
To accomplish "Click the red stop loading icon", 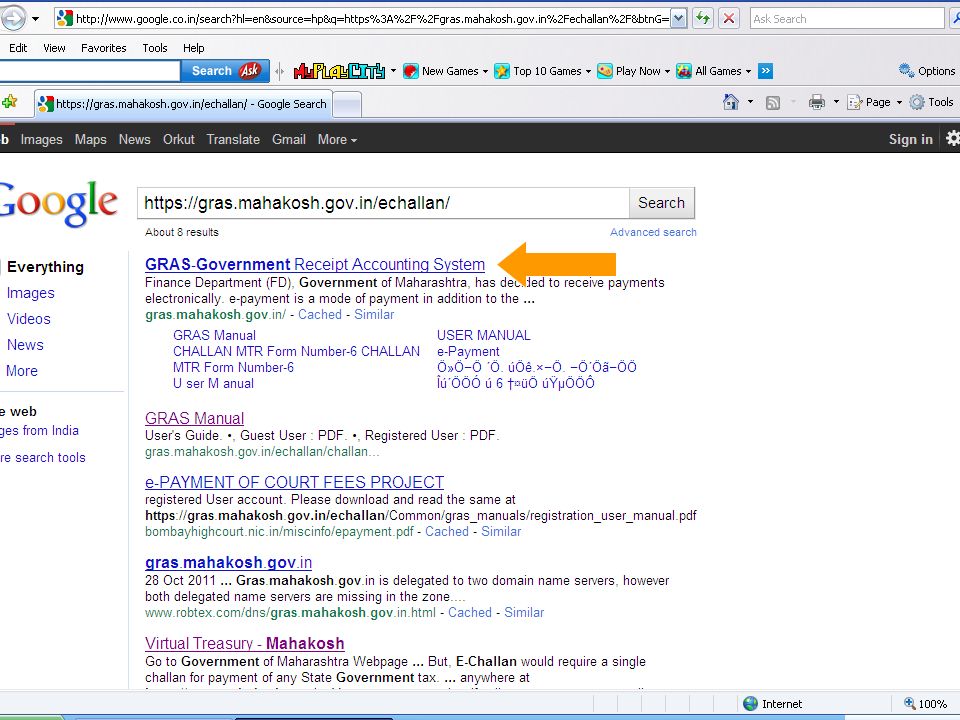I will (x=729, y=18).
